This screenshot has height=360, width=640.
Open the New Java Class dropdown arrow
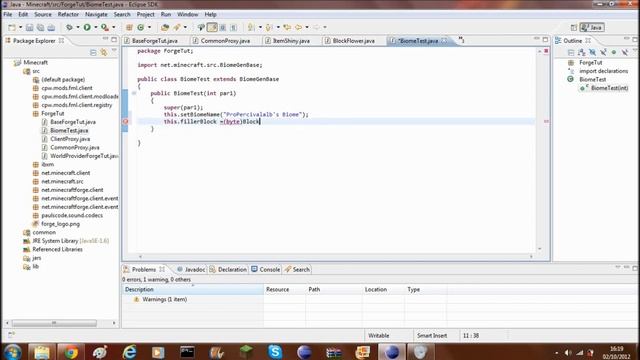coord(149,27)
